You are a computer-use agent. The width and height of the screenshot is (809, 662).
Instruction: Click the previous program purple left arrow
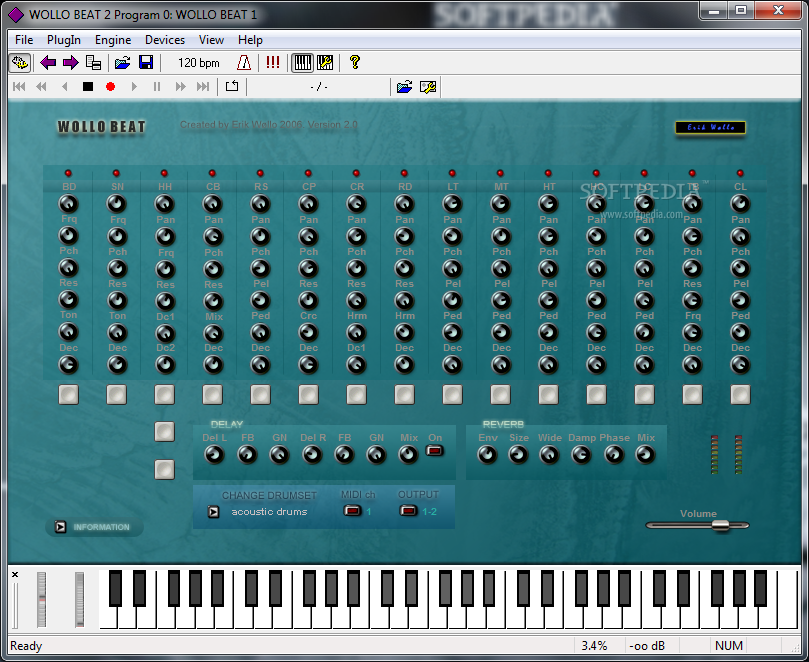pyautogui.click(x=48, y=63)
